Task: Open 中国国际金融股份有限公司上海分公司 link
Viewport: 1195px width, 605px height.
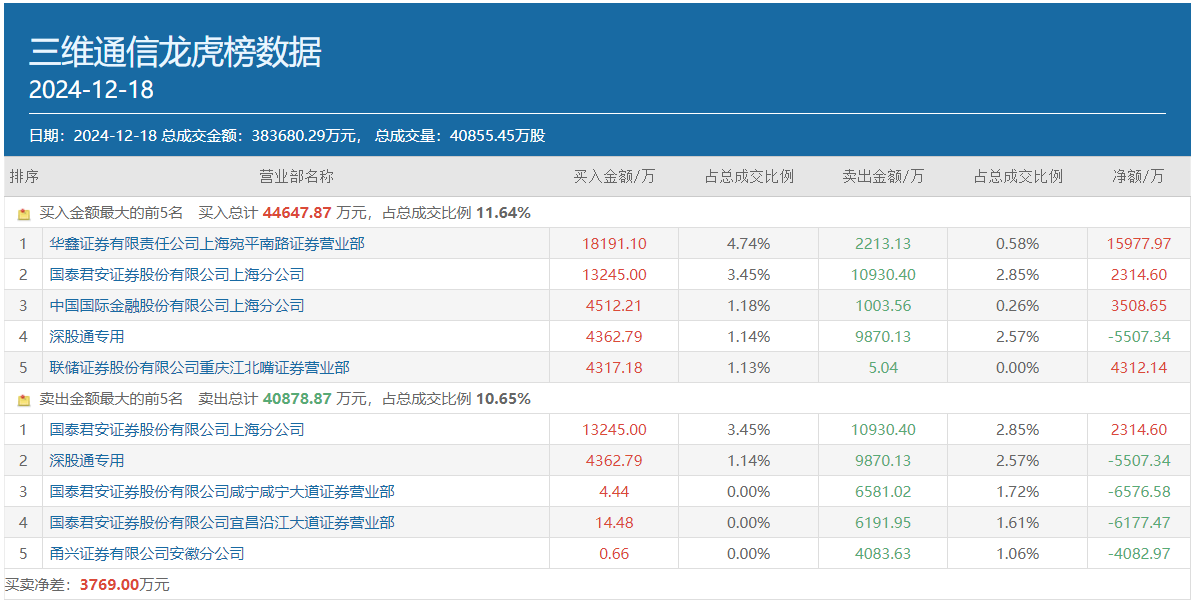Action: tap(177, 305)
